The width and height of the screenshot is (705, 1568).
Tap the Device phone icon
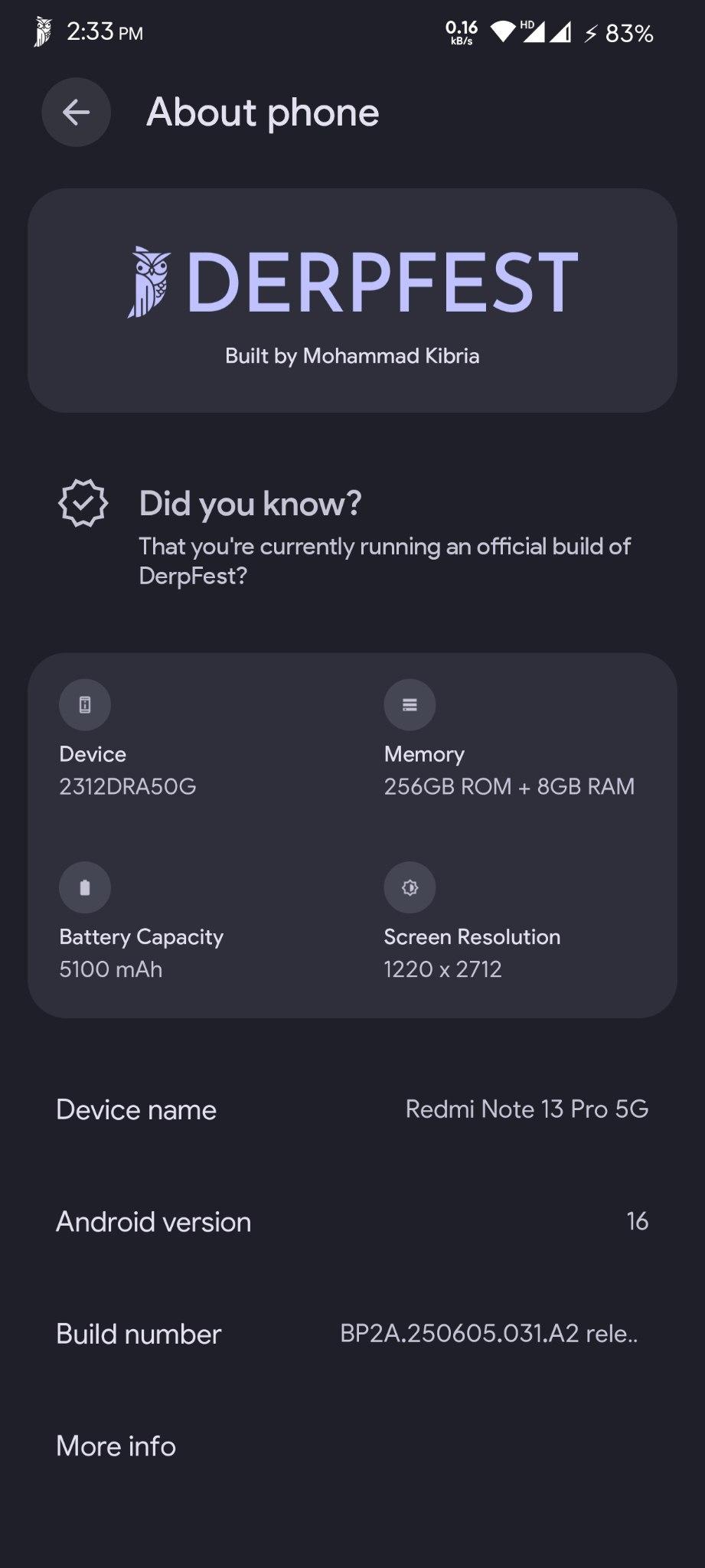point(85,704)
